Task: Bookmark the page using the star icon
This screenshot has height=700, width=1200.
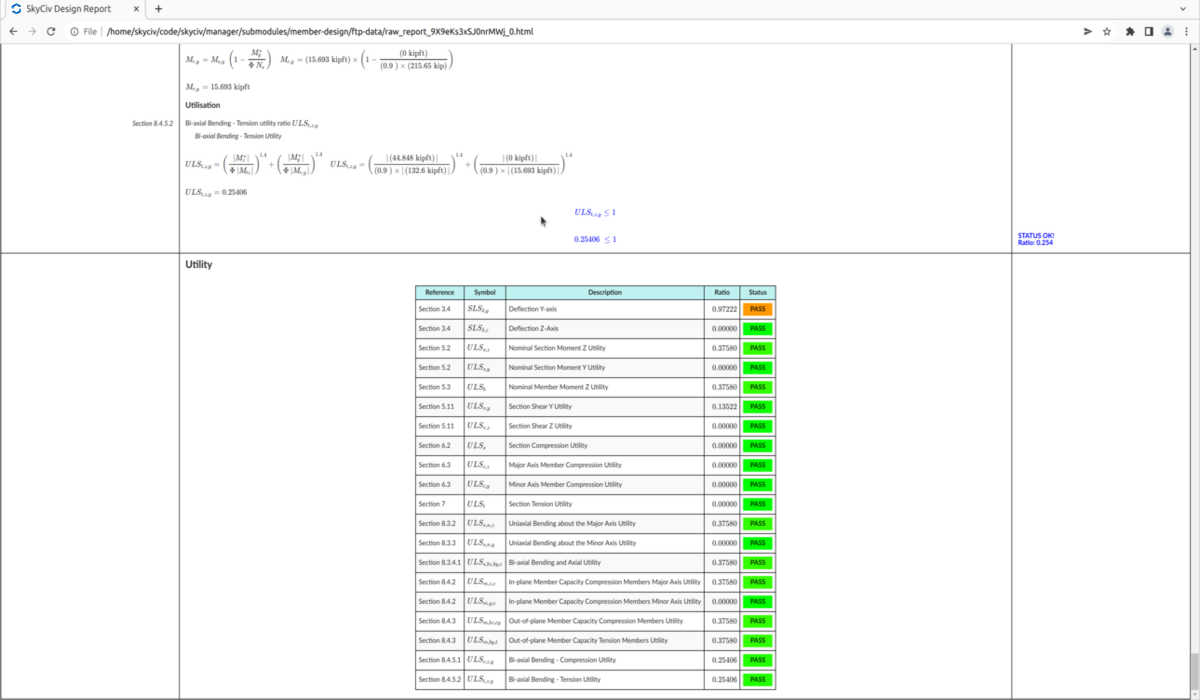Action: [1106, 31]
